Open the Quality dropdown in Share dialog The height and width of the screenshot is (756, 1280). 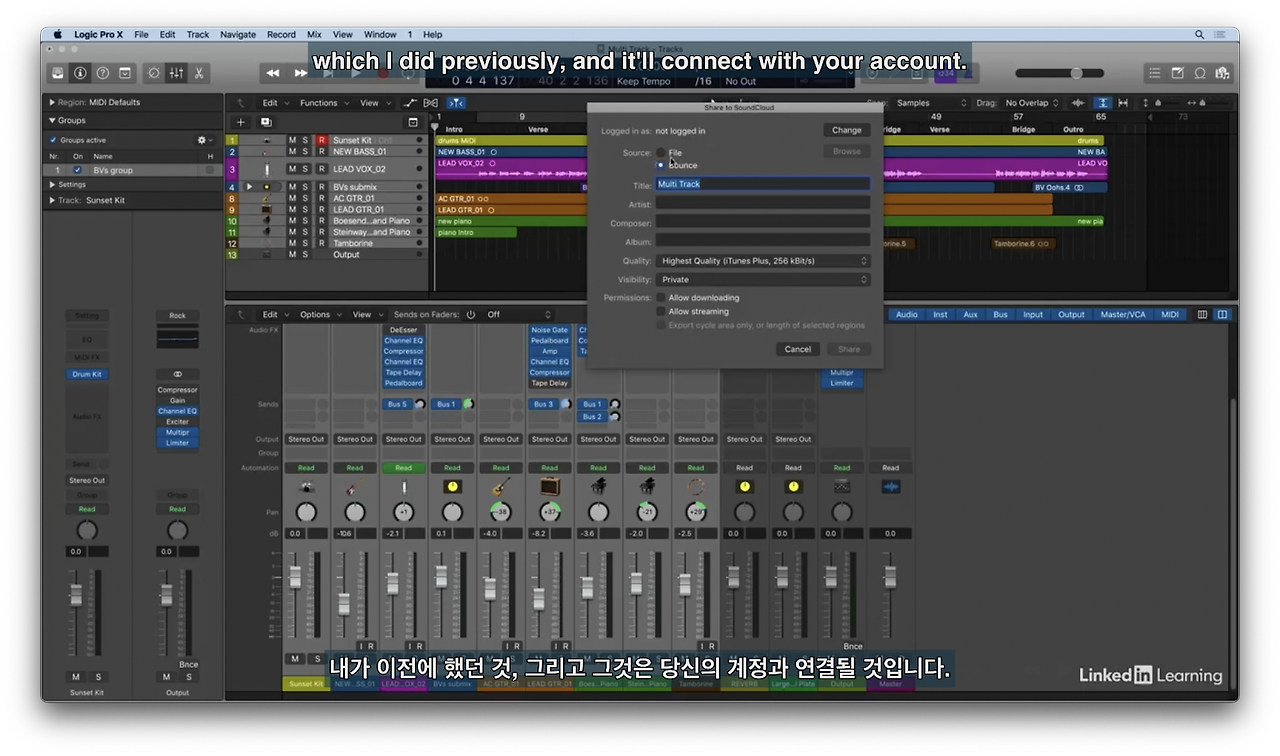(762, 261)
